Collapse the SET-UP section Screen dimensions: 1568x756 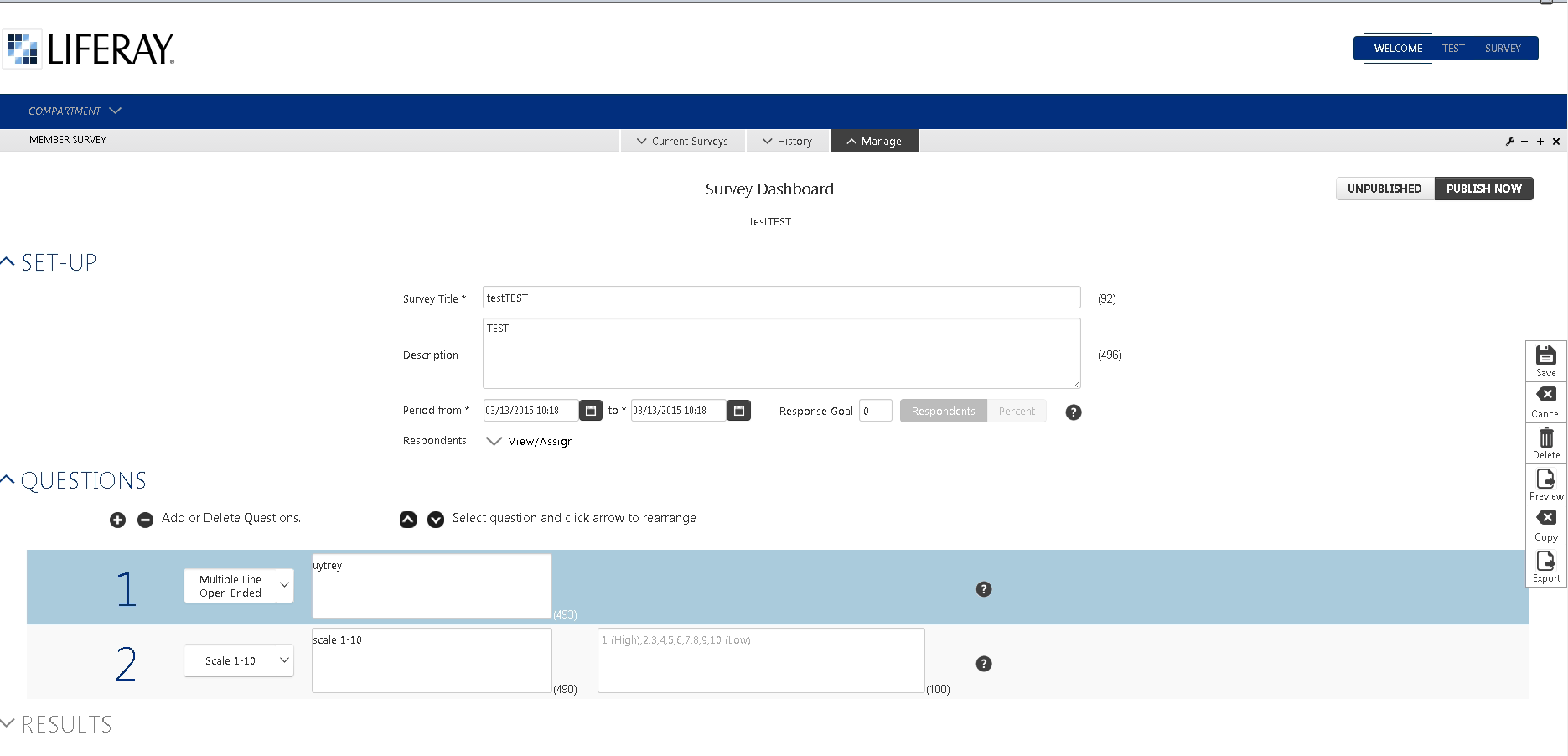49,262
